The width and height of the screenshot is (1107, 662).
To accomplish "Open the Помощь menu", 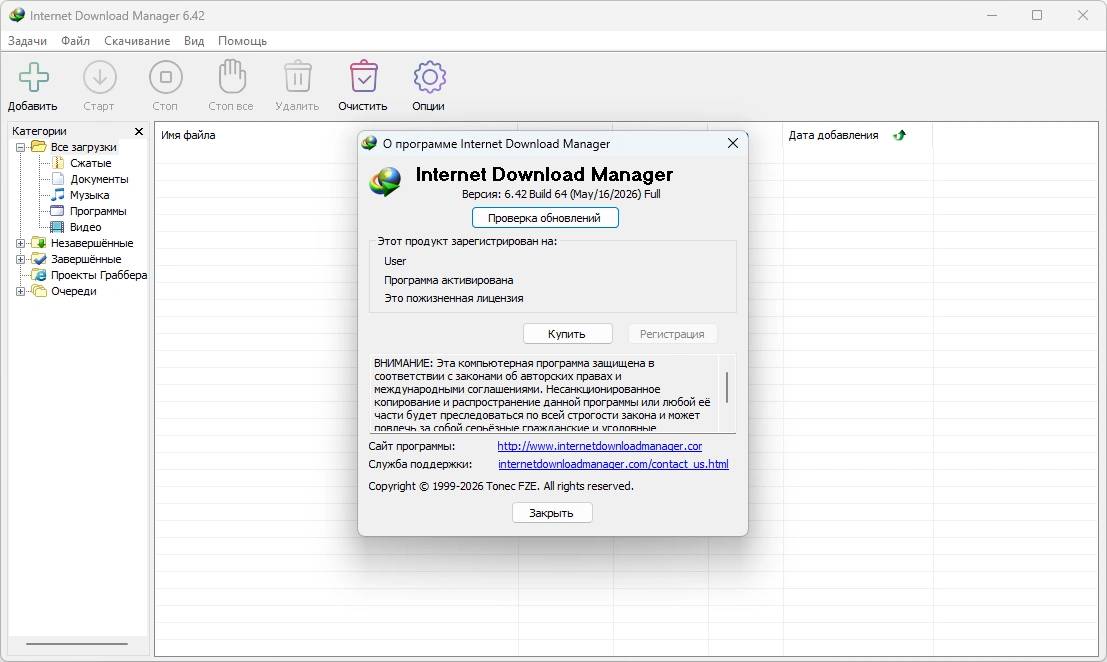I will (242, 41).
